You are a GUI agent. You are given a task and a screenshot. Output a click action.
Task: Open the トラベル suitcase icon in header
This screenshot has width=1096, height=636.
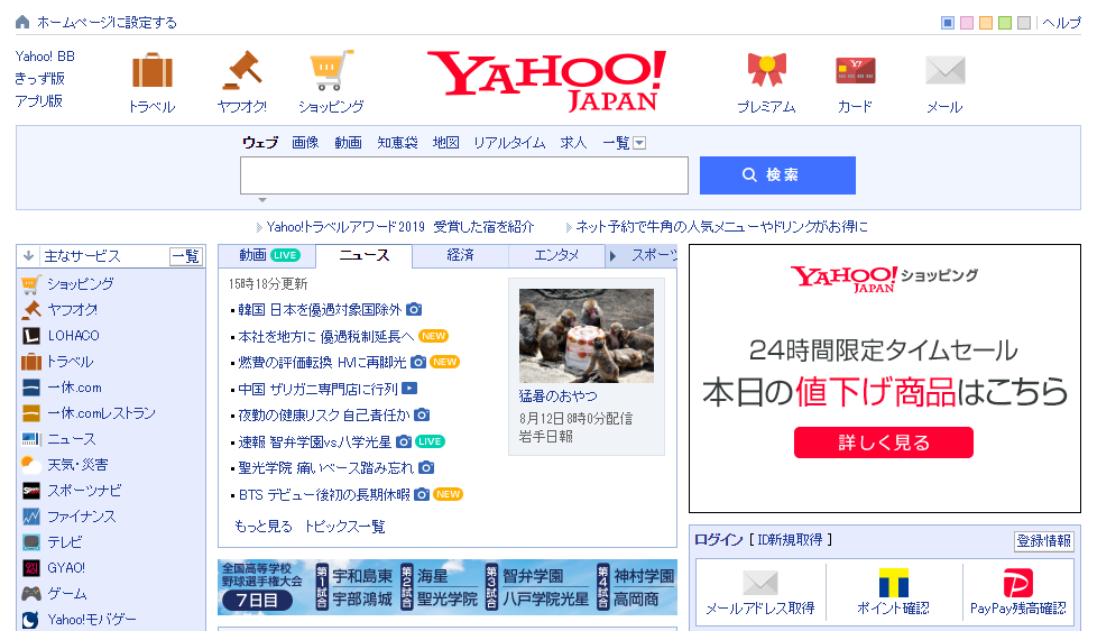pyautogui.click(x=152, y=71)
